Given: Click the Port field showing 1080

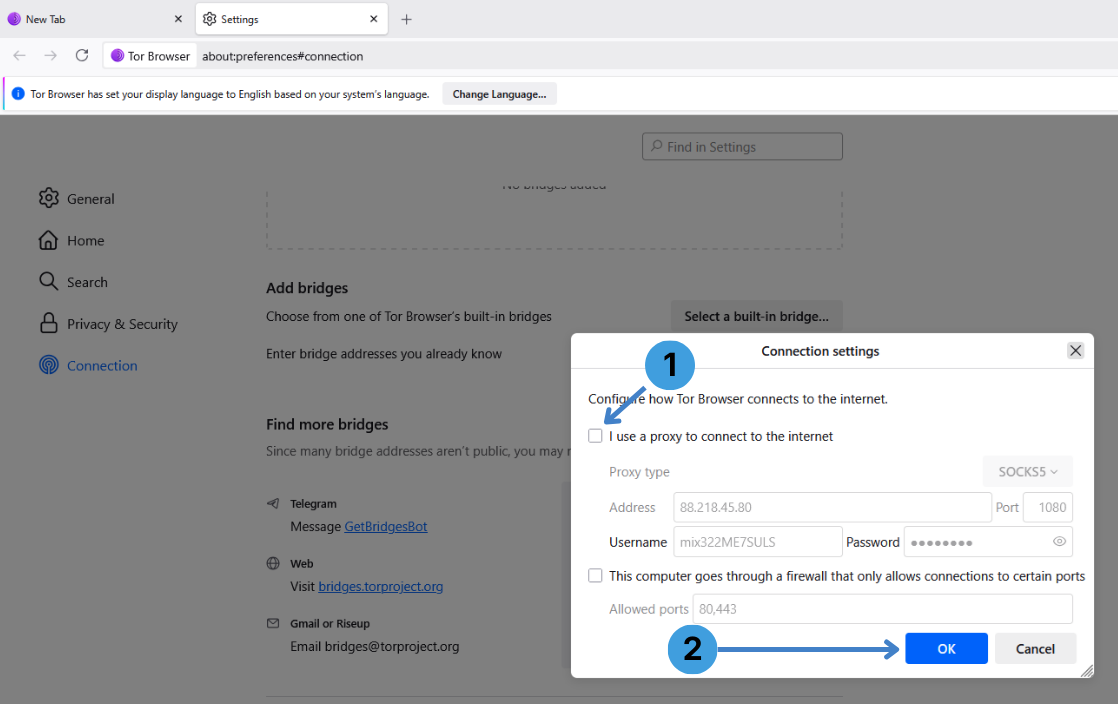Looking at the screenshot, I should tap(1047, 507).
